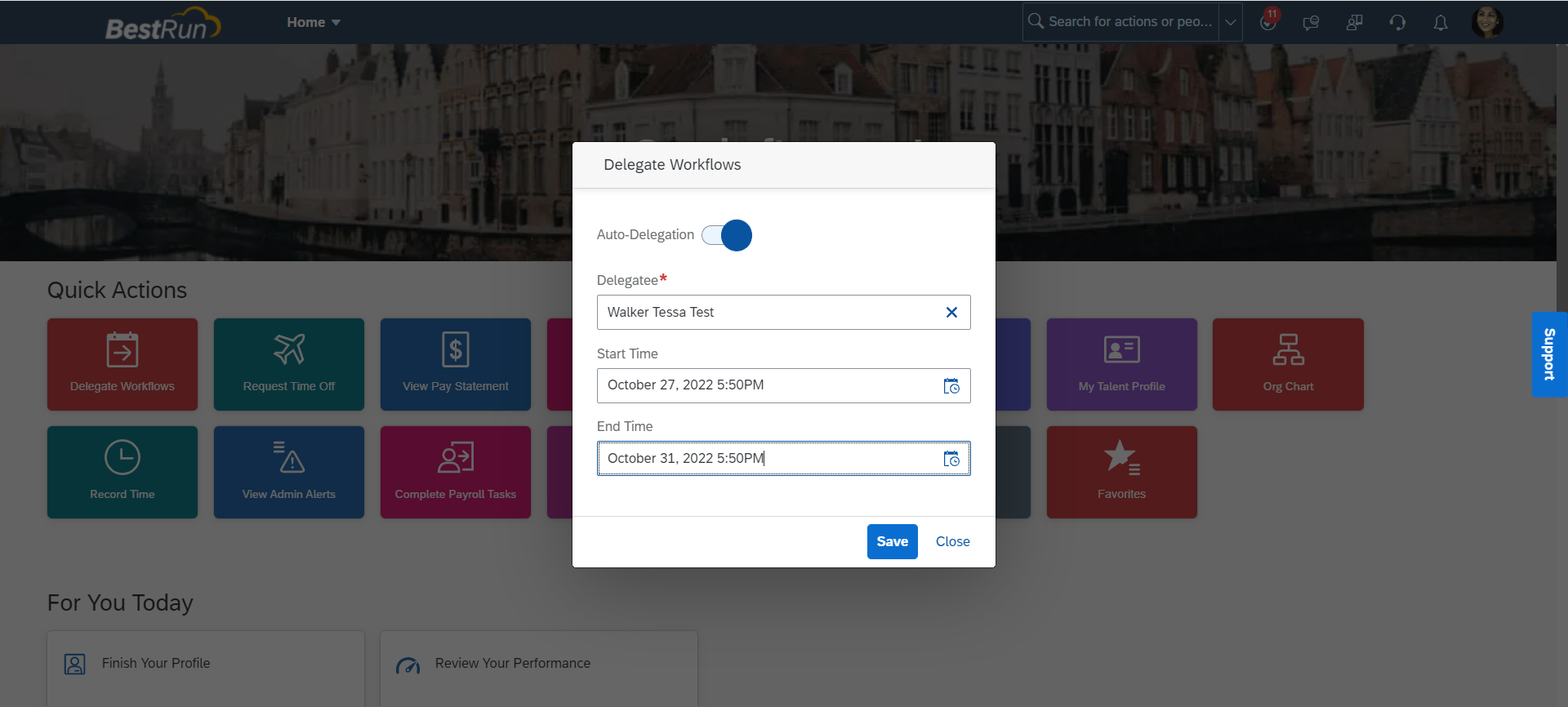Open the Request Time Off tile
The image size is (1568, 707).
tap(289, 364)
